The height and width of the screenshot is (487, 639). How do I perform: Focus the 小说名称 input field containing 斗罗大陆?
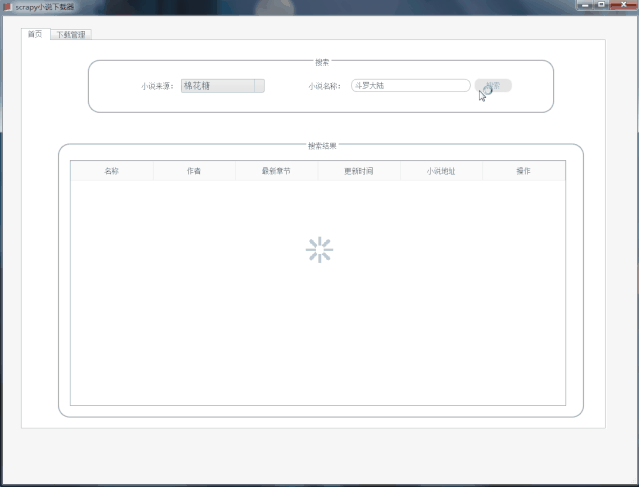[x=410, y=86]
